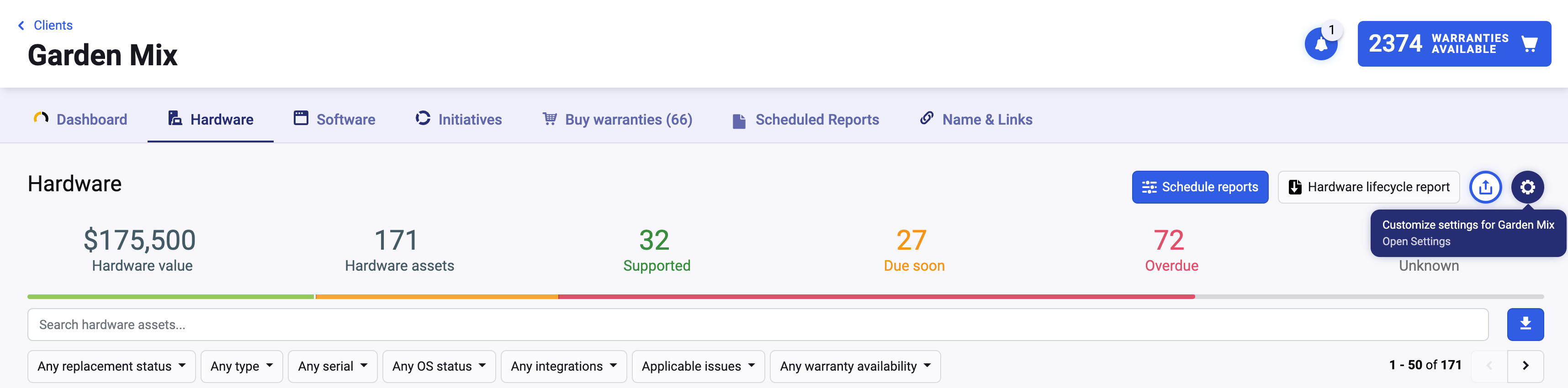This screenshot has height=388, width=1568.
Task: Click orange Due soon bar segment
Action: [x=436, y=297]
